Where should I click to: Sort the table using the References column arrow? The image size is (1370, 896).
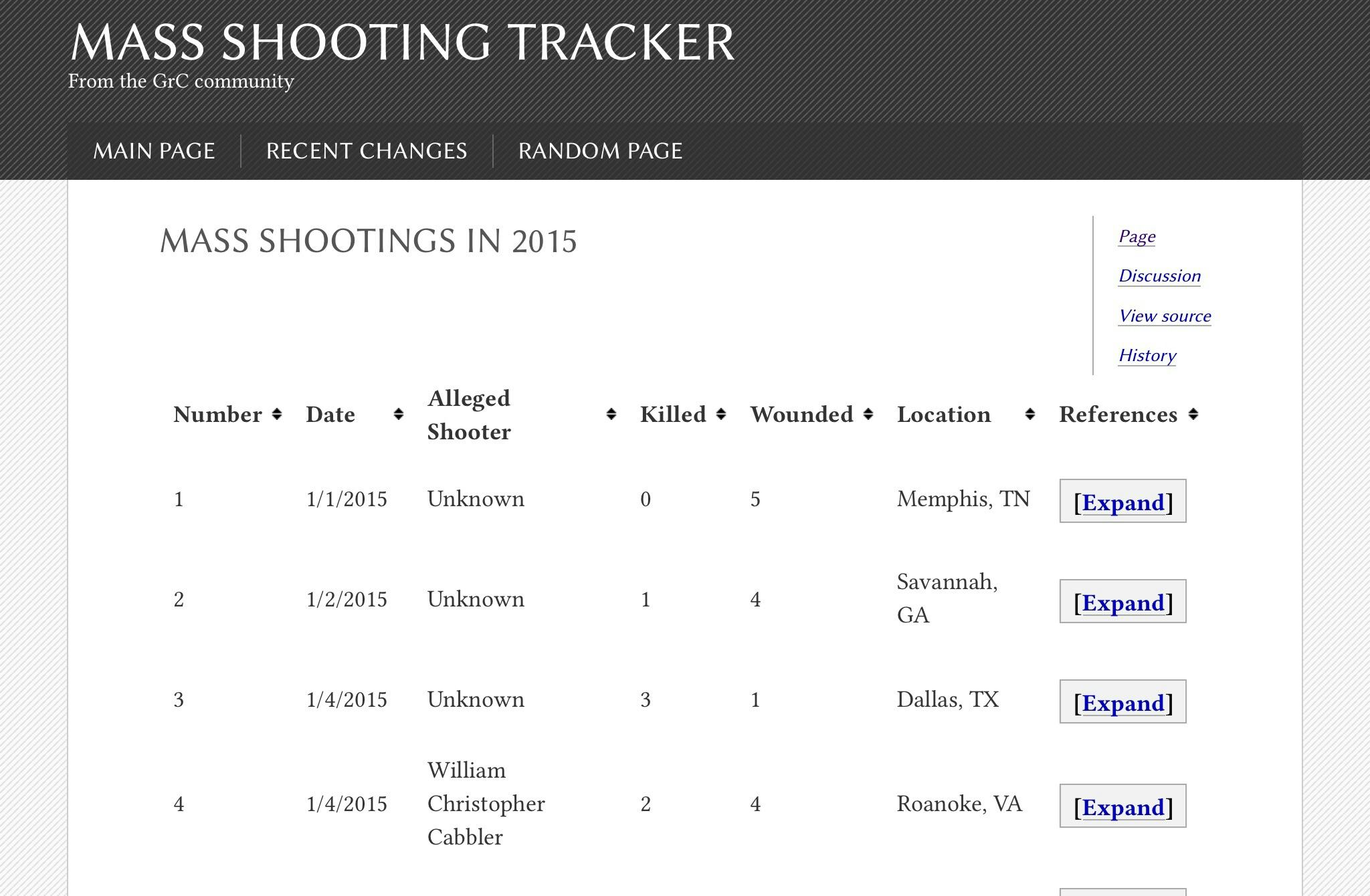[1195, 415]
